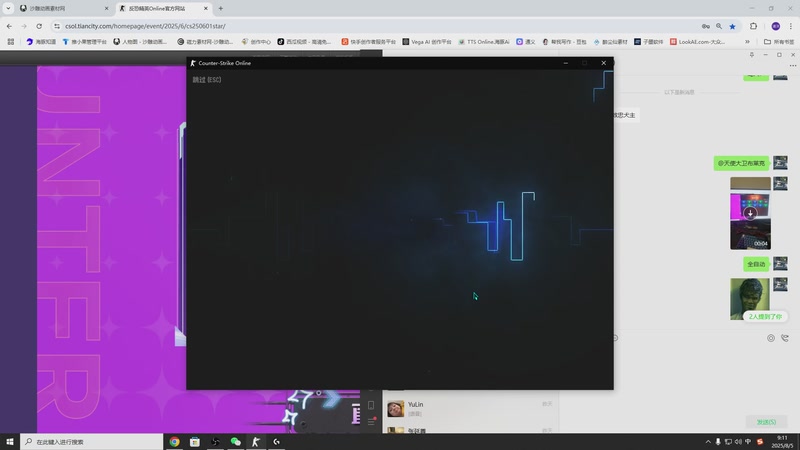Viewport: 800px width, 450px height.
Task: Bookmark this page with the star icon
Action: click(x=732, y=26)
